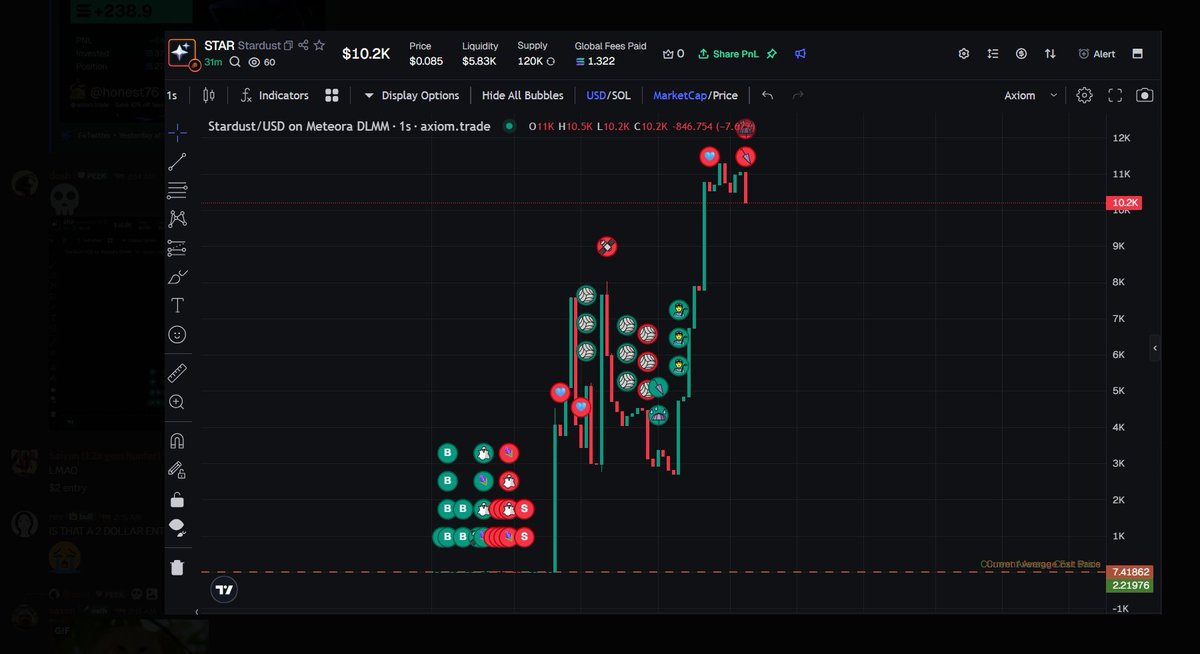Open the emoji icons tool
The image size is (1200, 654).
point(177,334)
